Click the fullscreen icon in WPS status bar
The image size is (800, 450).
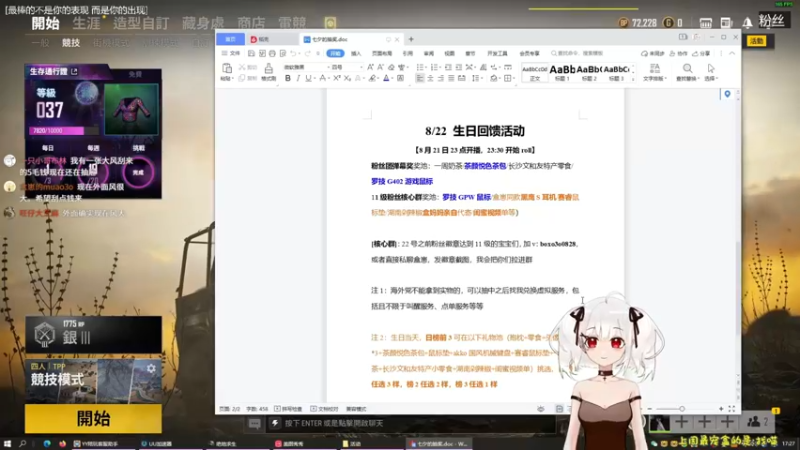tap(732, 409)
